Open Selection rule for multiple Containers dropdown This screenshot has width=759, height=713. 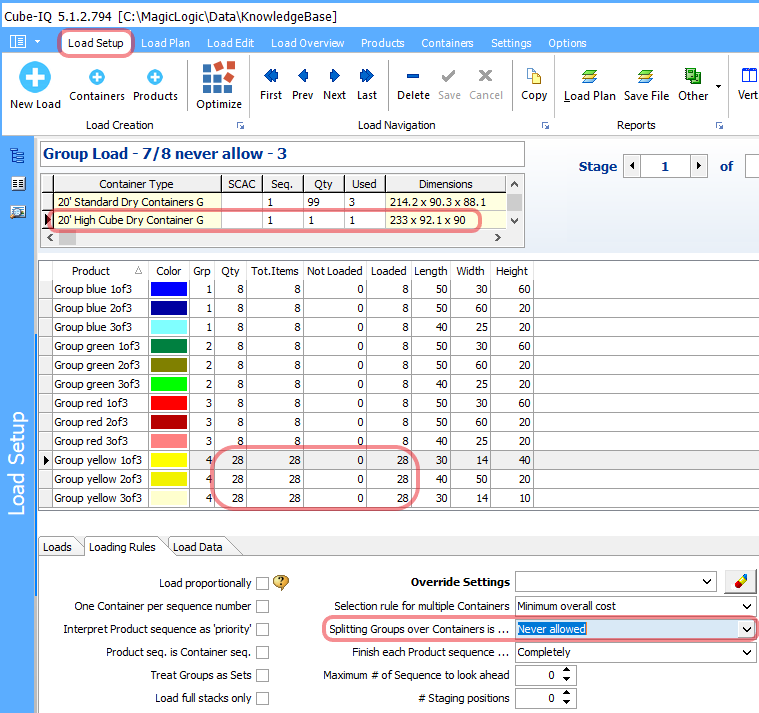click(746, 606)
